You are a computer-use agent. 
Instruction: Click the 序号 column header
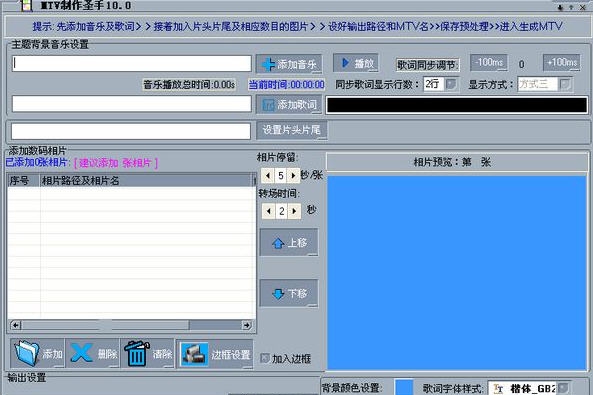point(23,180)
